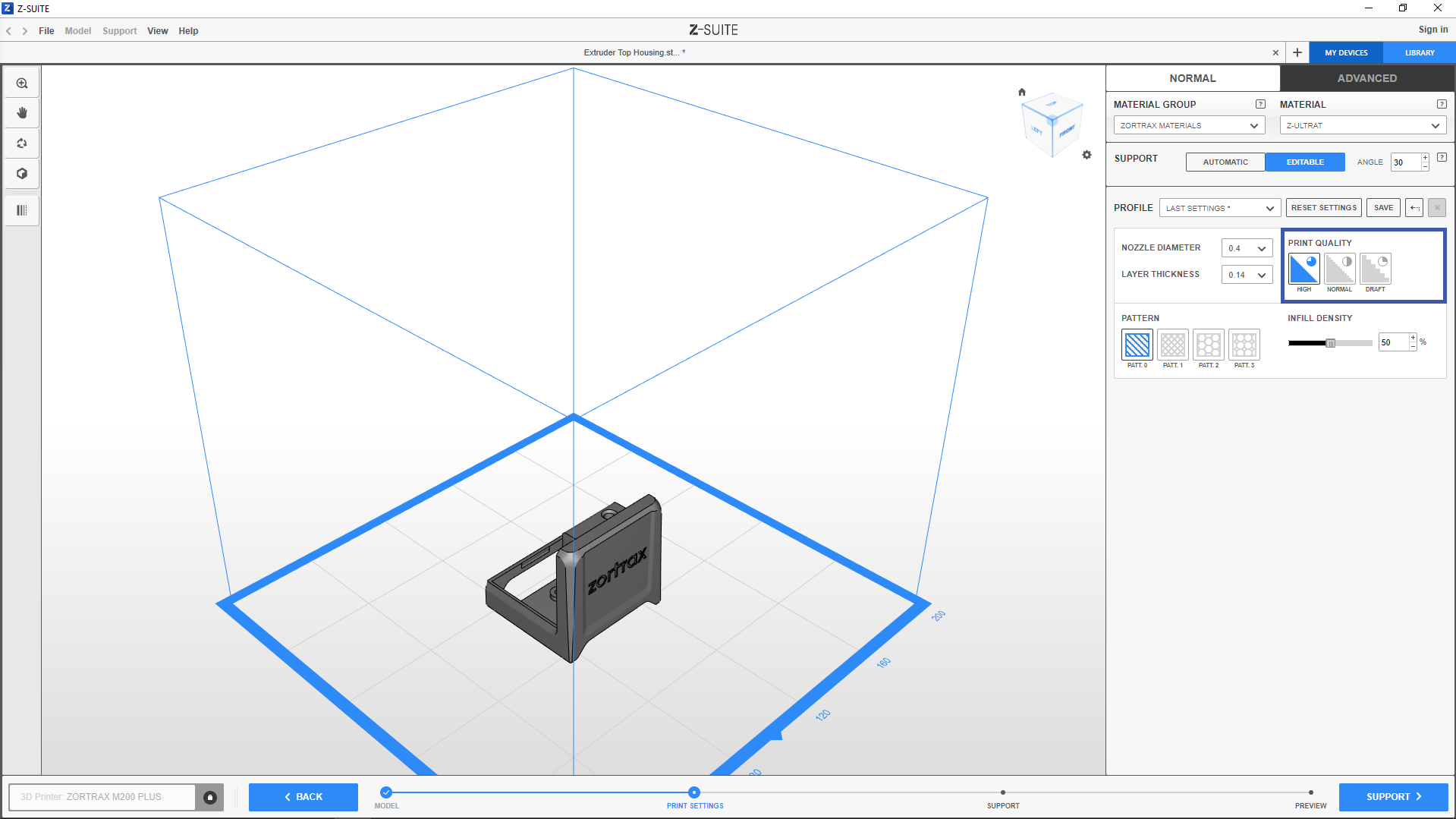This screenshot has width=1456, height=819.
Task: Open view cube settings gear
Action: coord(1086,155)
